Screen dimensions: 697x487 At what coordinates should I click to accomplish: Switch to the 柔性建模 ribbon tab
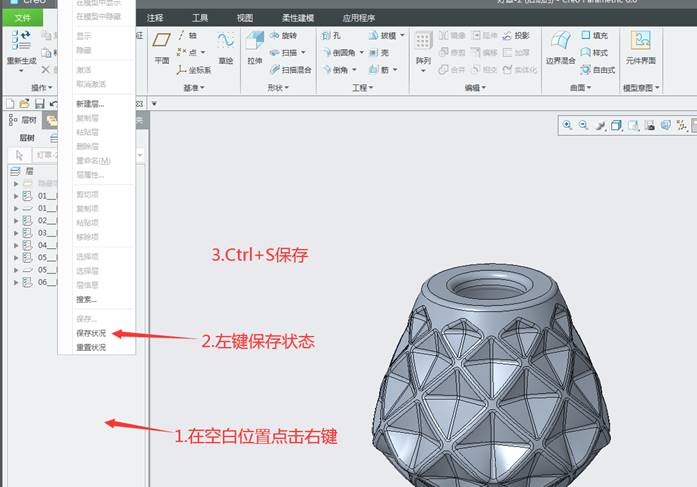click(x=298, y=18)
